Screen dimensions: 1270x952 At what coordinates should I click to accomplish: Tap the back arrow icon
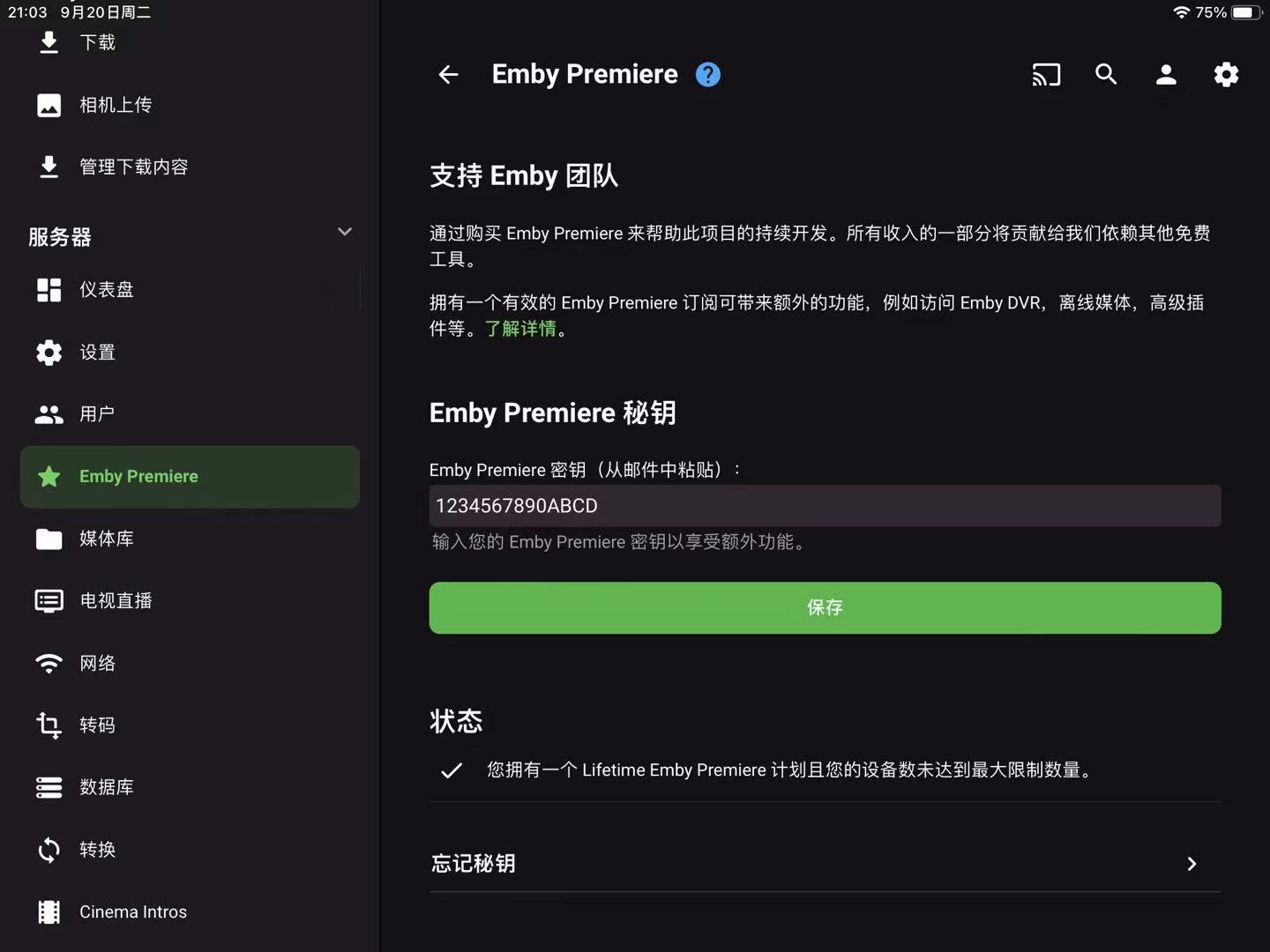coord(448,75)
